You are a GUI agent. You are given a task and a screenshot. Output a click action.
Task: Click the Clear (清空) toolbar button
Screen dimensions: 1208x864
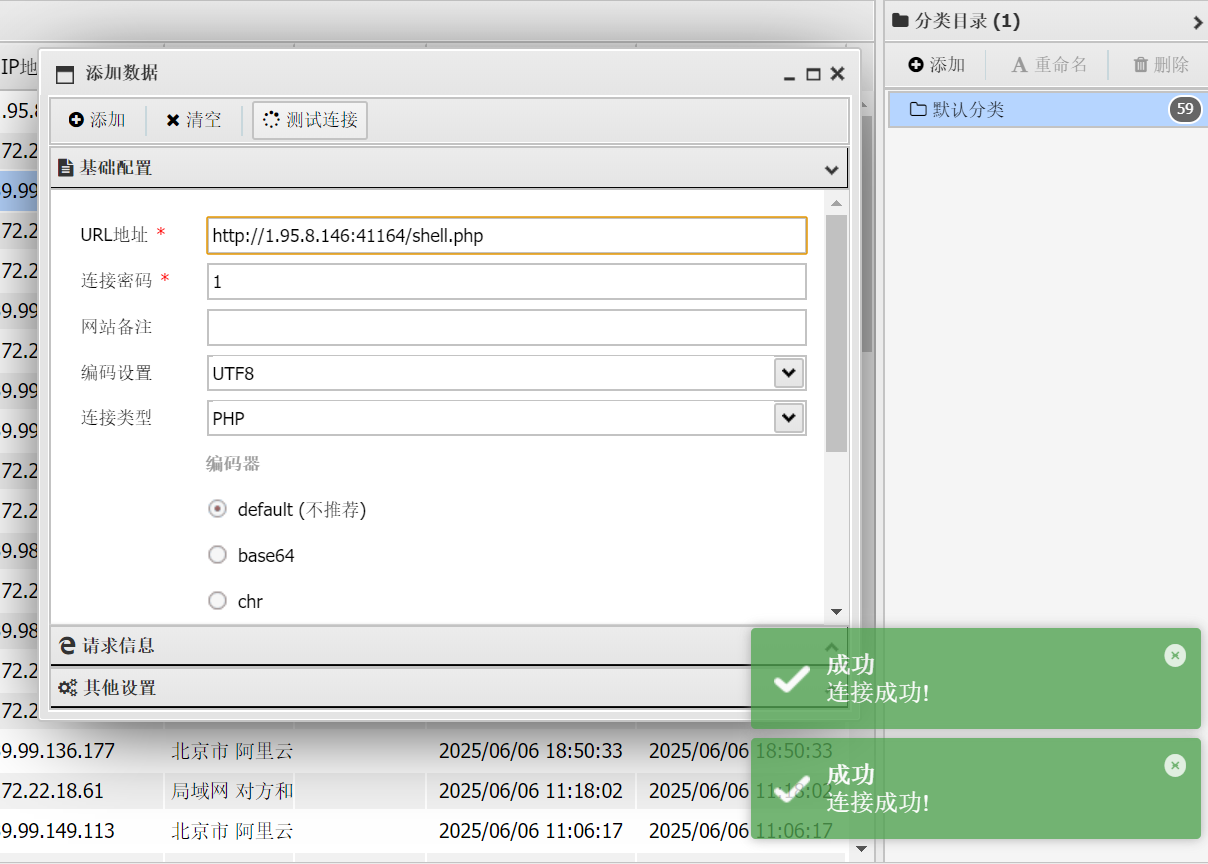tap(194, 120)
